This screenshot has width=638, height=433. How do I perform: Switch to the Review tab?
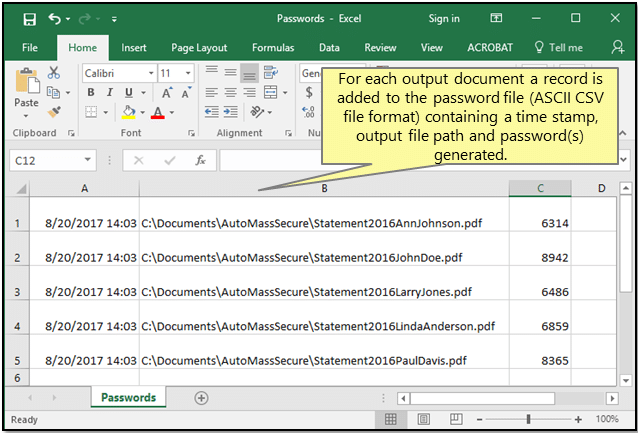(x=380, y=48)
